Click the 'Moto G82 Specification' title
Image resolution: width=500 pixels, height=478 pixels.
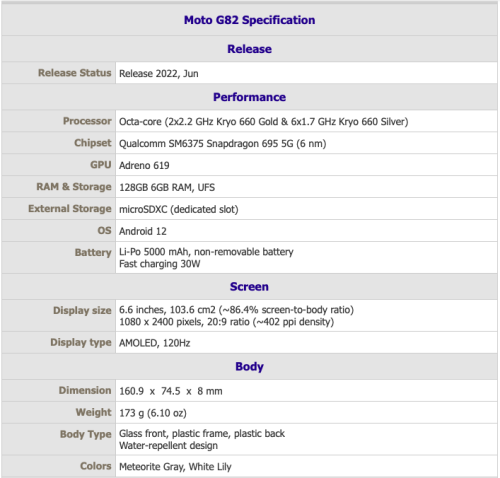249,20
